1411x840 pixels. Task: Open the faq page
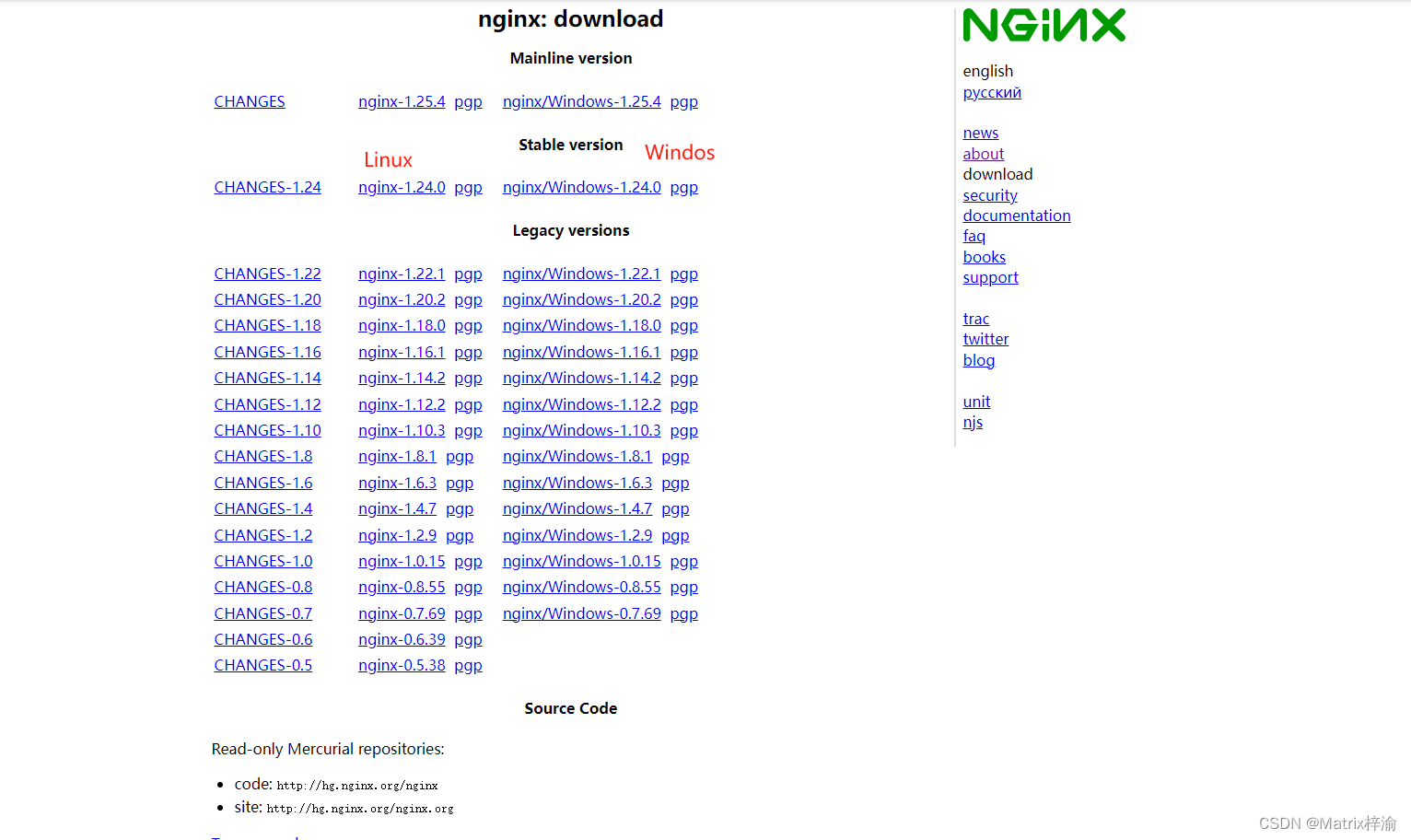974,237
